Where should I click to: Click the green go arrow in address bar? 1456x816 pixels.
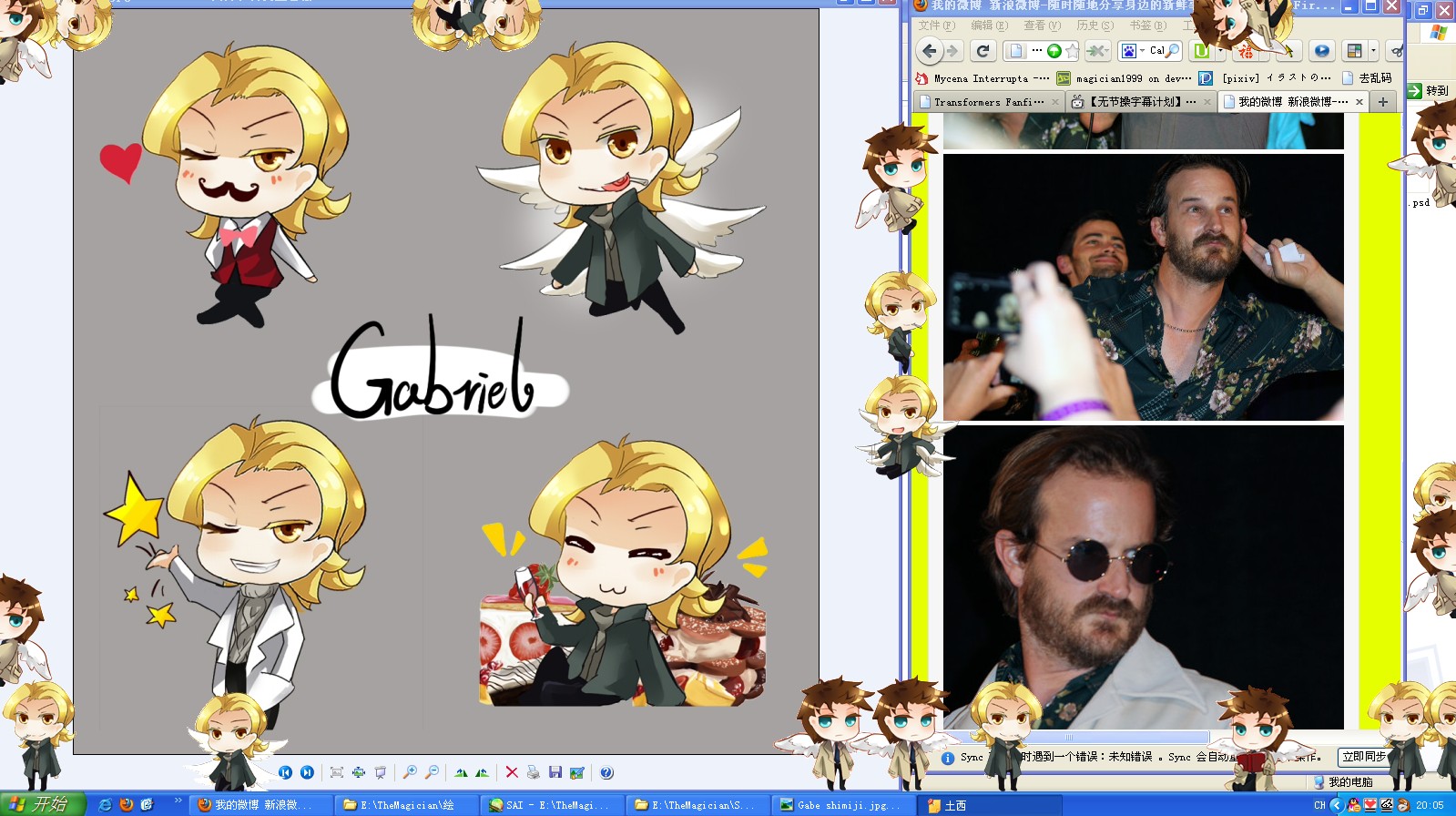pyautogui.click(x=1054, y=51)
